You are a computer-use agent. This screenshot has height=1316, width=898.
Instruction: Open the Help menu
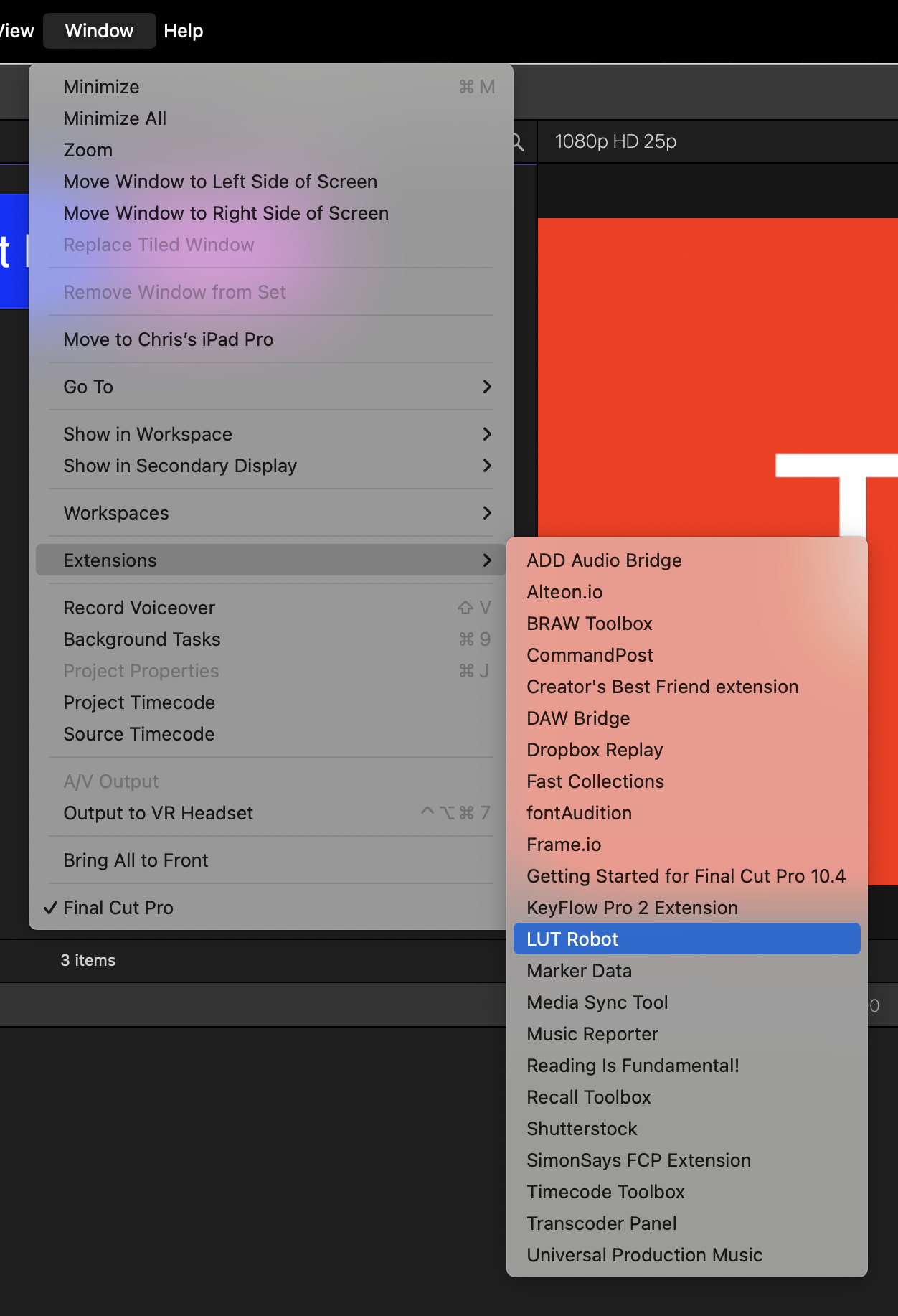[x=183, y=31]
